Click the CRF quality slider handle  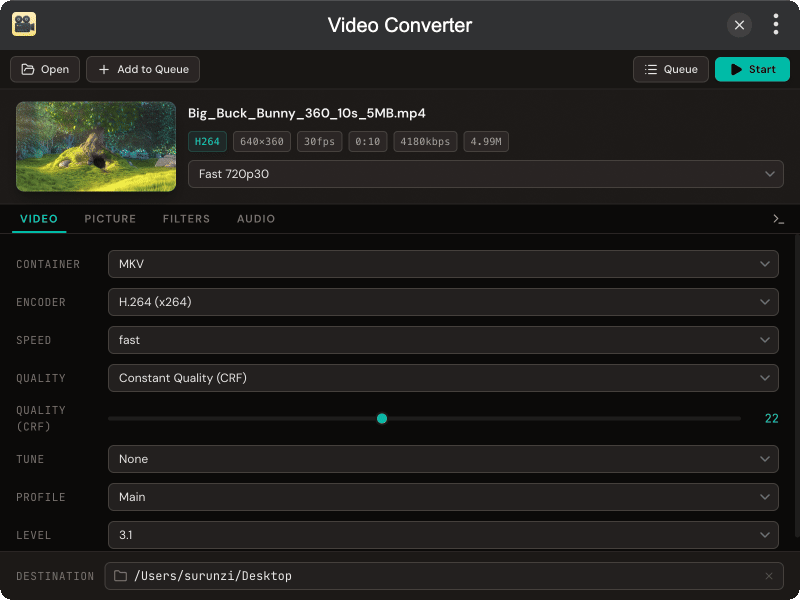(x=382, y=419)
